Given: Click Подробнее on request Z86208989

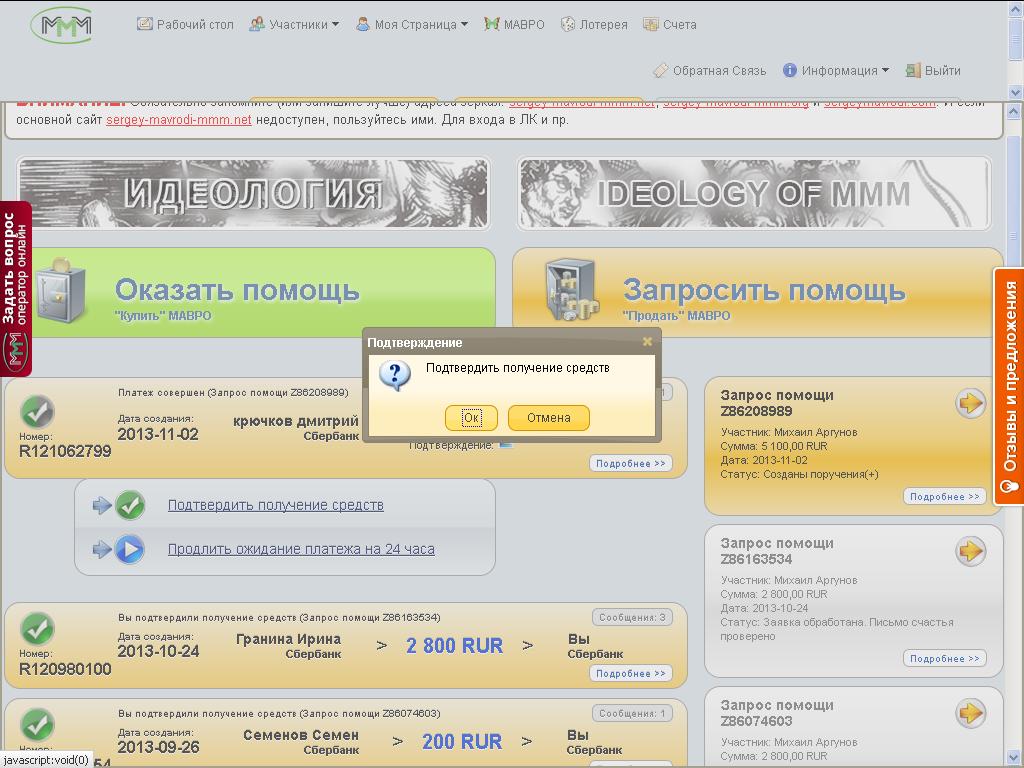Looking at the screenshot, I should tap(944, 496).
